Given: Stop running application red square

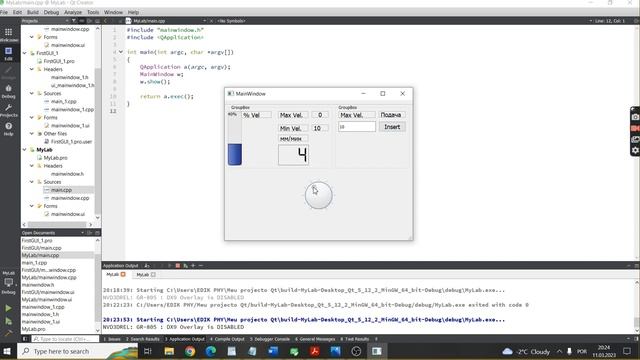Looking at the screenshot, I should (178, 266).
